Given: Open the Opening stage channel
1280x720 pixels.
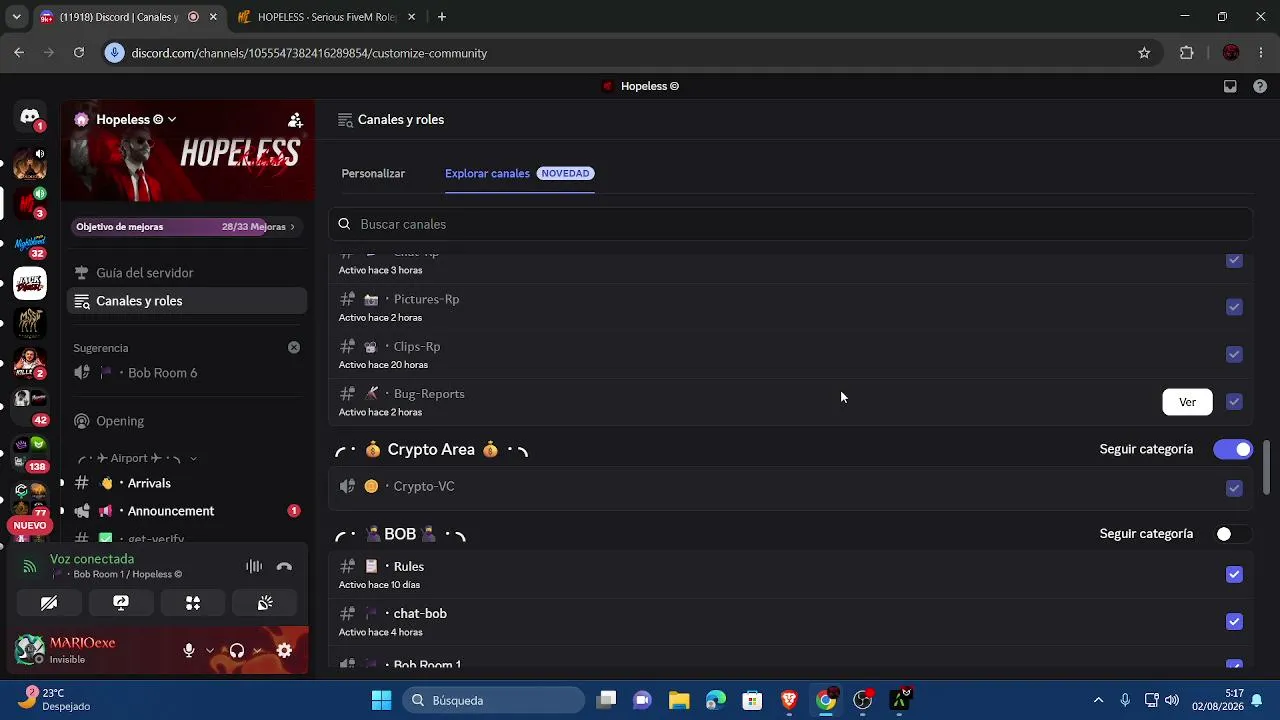Looking at the screenshot, I should click(x=187, y=421).
